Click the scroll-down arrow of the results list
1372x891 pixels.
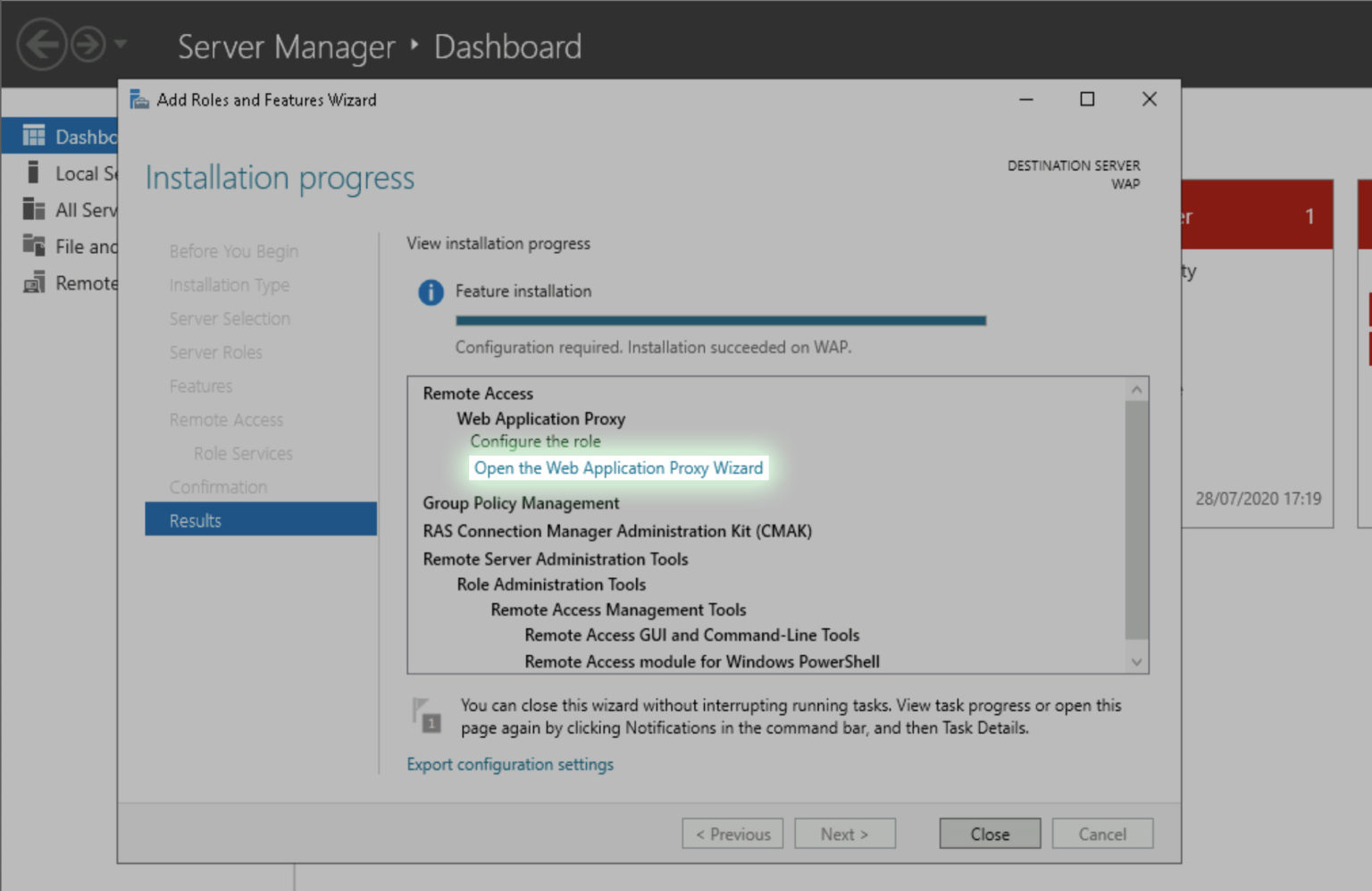1135,661
